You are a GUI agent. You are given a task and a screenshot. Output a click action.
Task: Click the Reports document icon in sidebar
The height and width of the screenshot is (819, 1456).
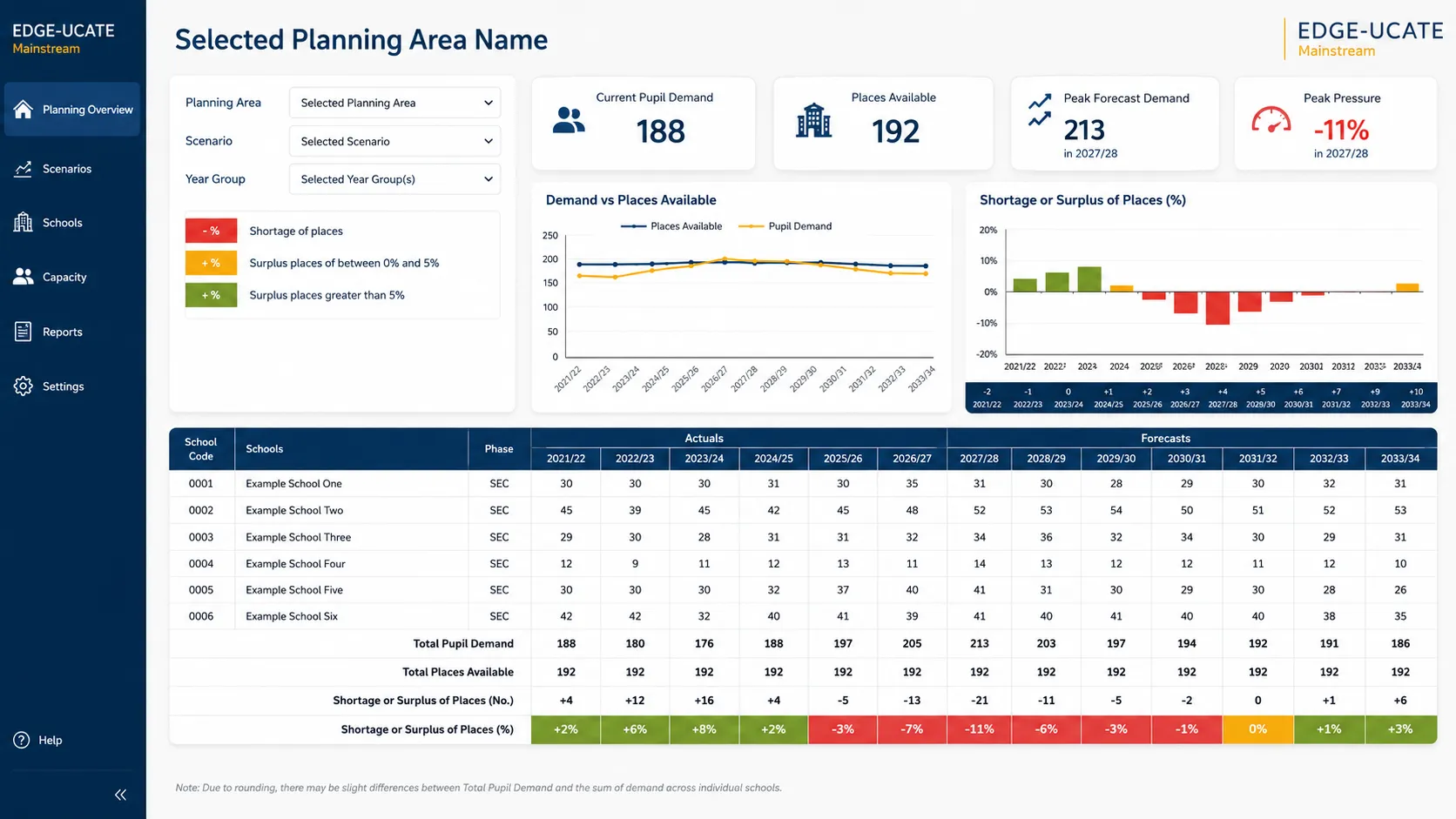[x=24, y=332]
